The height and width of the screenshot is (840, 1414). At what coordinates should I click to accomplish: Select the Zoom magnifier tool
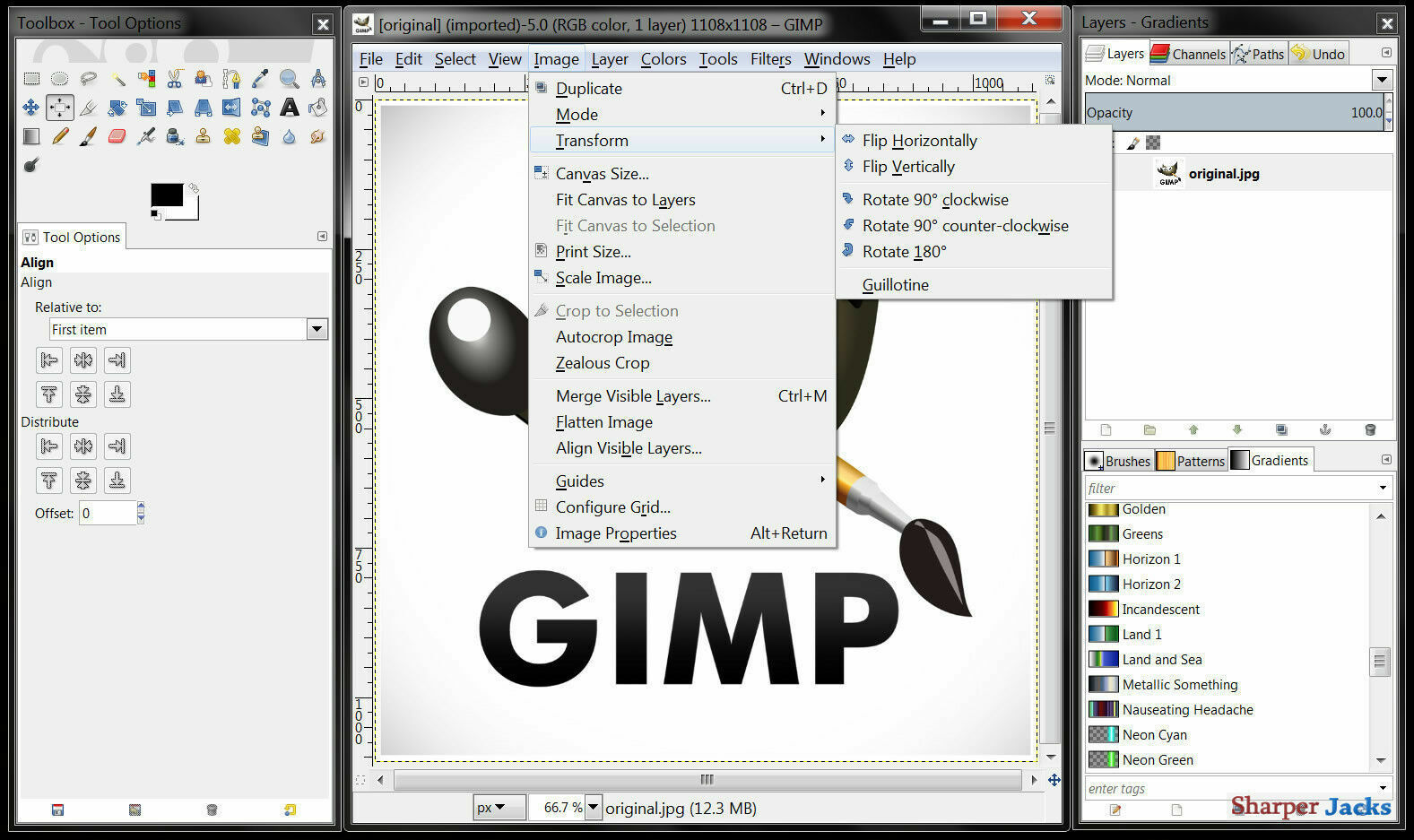click(x=289, y=79)
